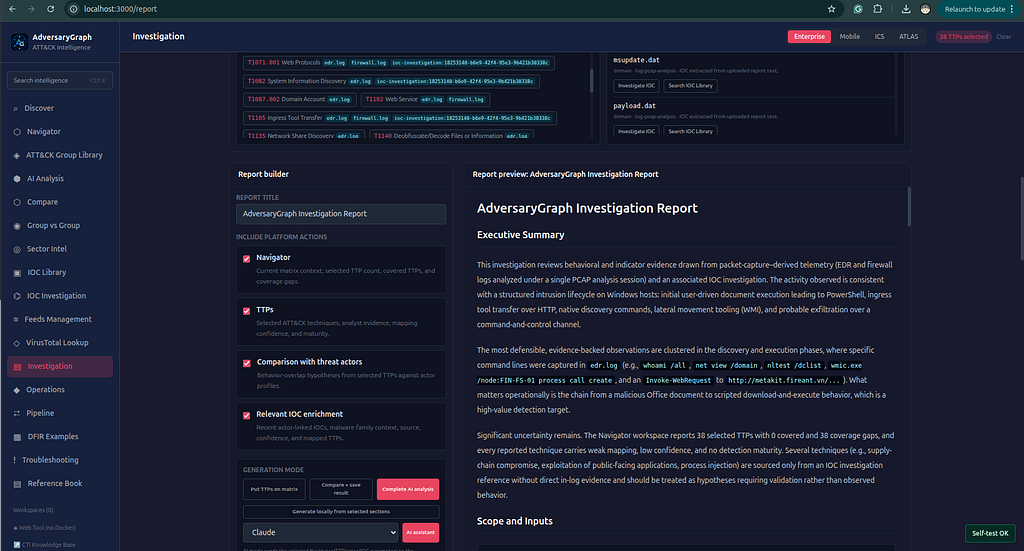Viewport: 1024px width, 551px height.
Task: Switch to Mobile matrix tab
Action: [850, 37]
